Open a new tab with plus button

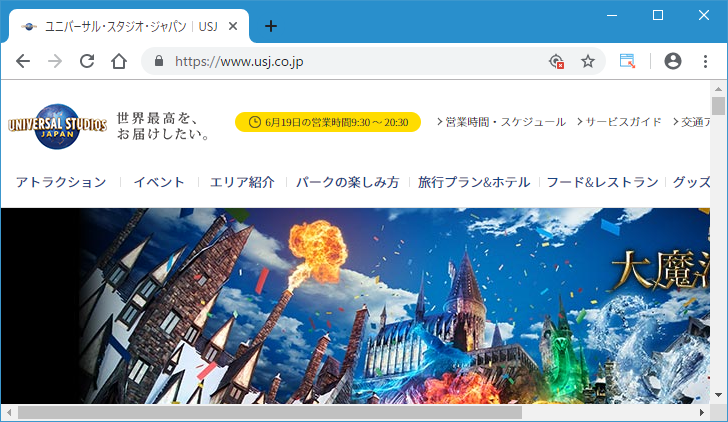point(271,26)
